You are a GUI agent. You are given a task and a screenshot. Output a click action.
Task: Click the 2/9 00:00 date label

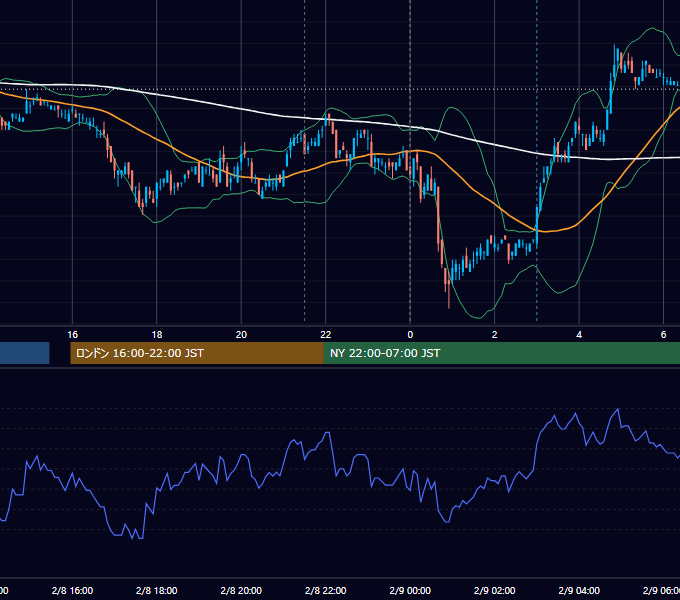(410, 591)
